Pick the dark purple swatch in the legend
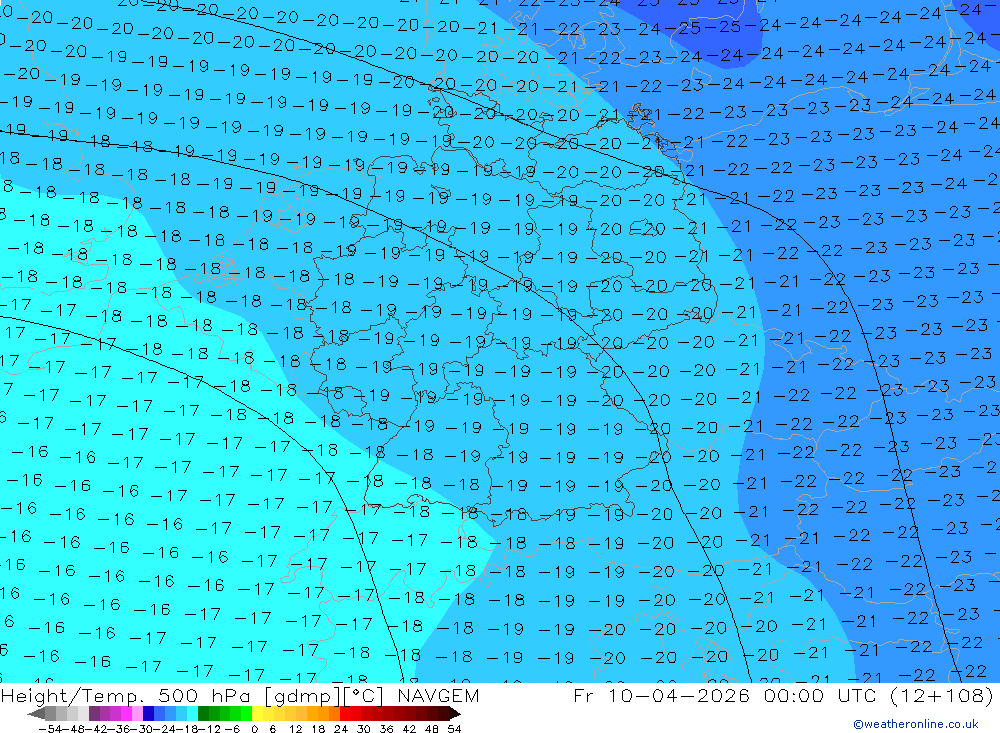Viewport: 1000px width, 733px height. (94, 714)
